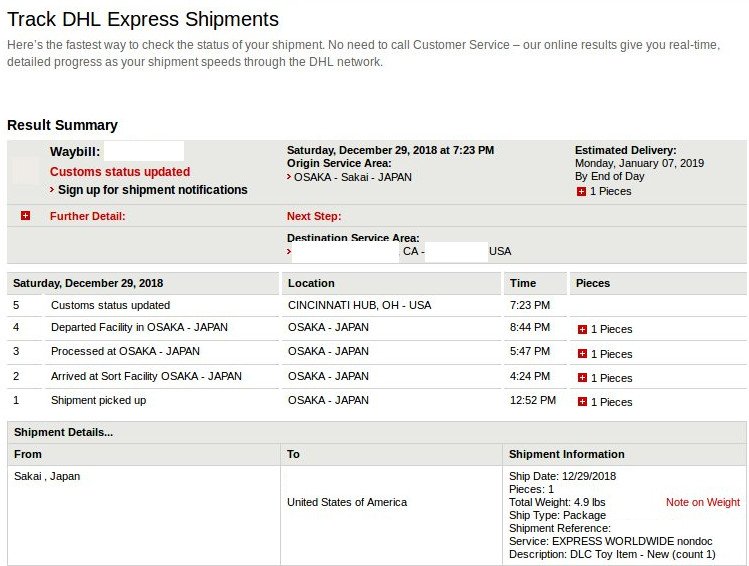Click the Time column header
The image size is (749, 566).
(x=523, y=283)
